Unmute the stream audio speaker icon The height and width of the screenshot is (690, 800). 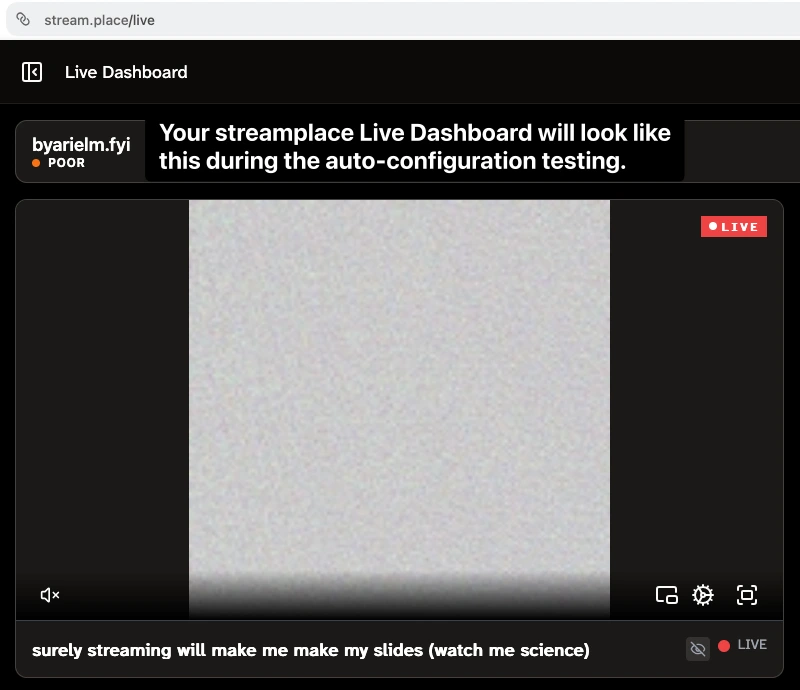click(50, 595)
